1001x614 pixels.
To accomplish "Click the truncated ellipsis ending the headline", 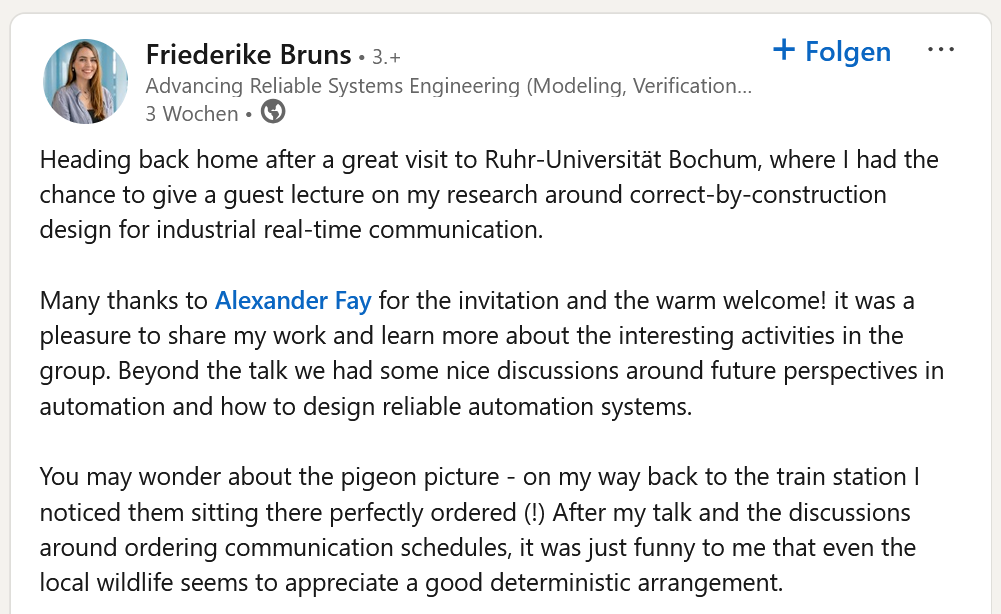I will [744, 86].
